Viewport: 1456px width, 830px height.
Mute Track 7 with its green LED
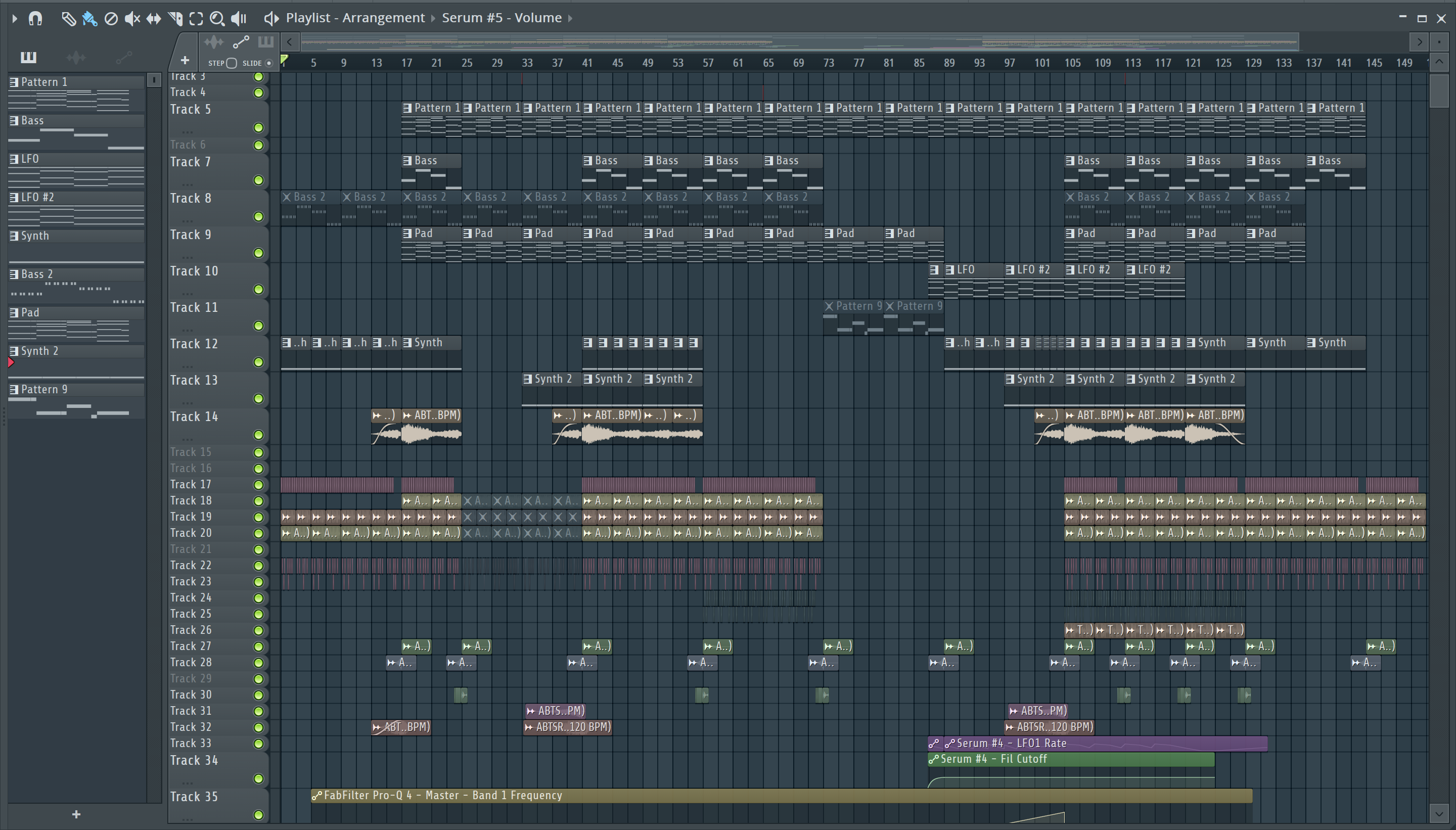[x=258, y=180]
